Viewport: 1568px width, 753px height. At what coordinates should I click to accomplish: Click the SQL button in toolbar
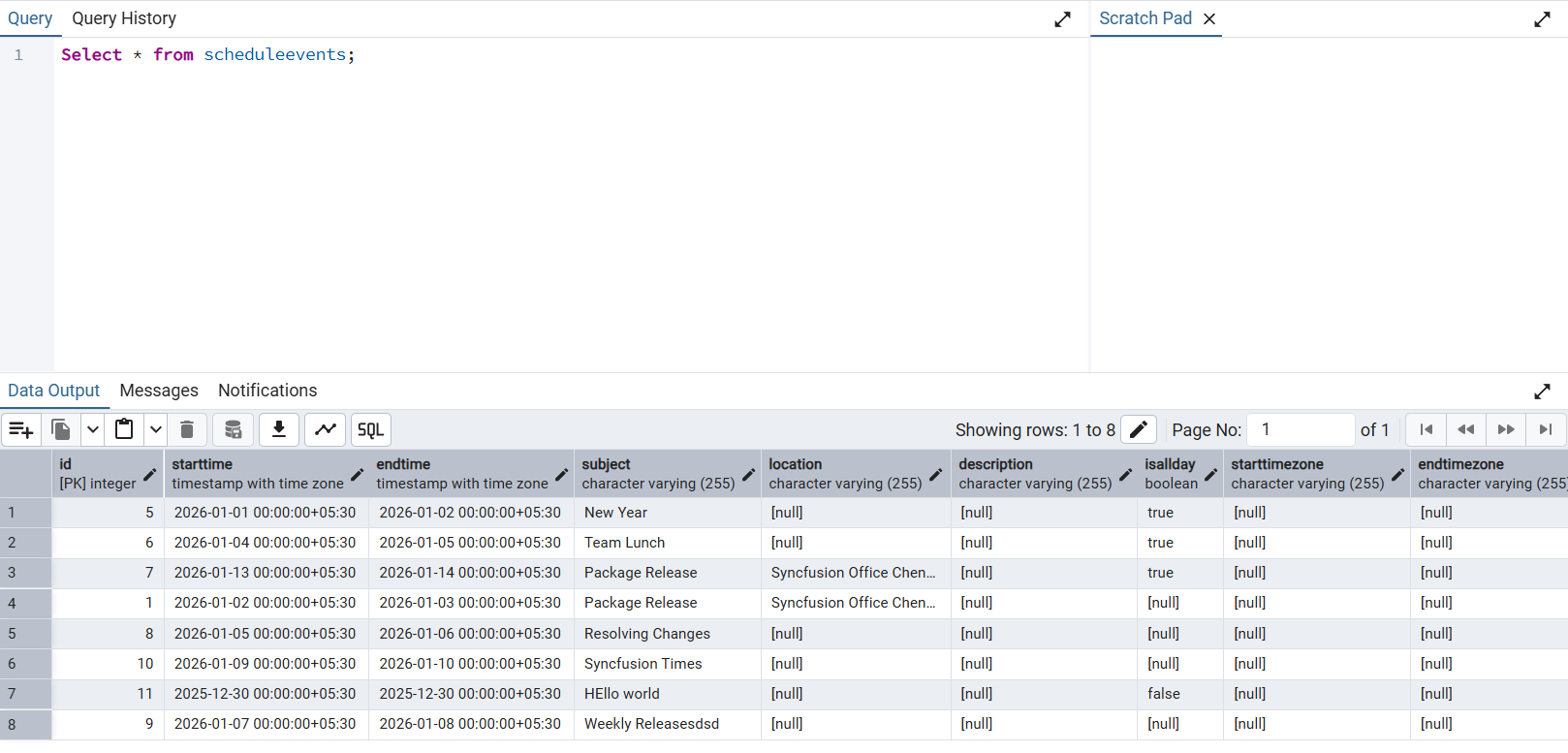tap(371, 429)
